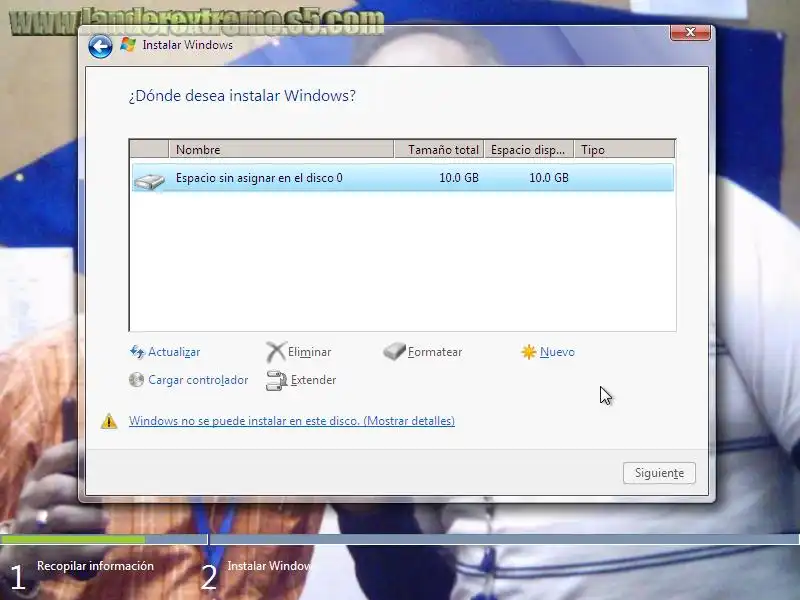Click the green setup progress bar
The image size is (800, 600).
(72, 539)
